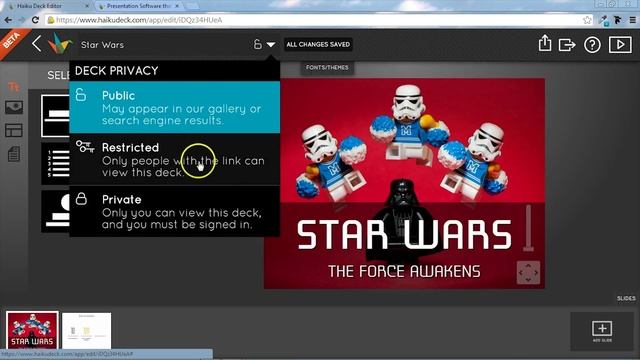The width and height of the screenshot is (640, 360).
Task: Choose the Private privacy option
Action: [175, 211]
